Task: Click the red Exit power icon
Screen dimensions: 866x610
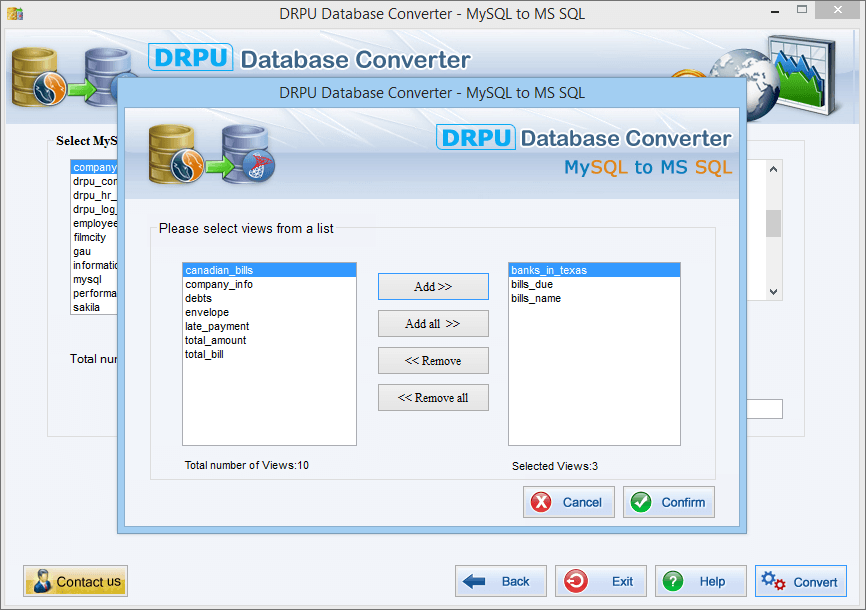Action: click(575, 581)
